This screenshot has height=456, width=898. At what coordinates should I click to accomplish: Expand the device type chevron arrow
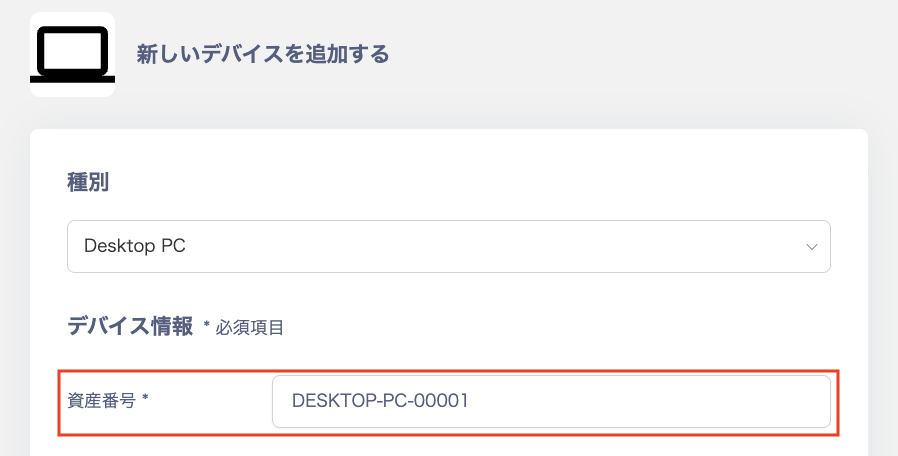[x=812, y=247]
